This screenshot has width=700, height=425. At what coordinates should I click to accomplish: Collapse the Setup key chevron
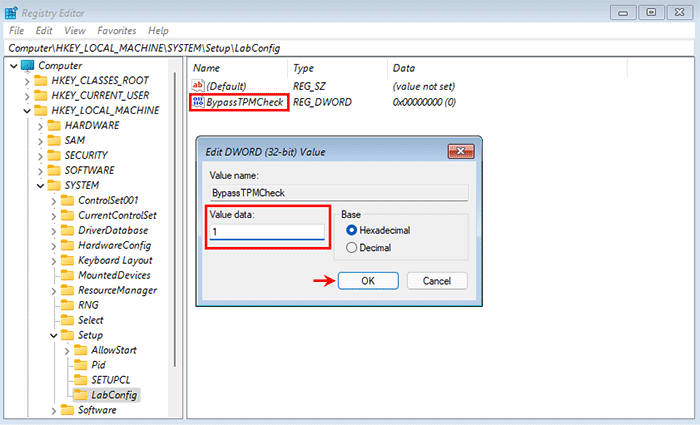coord(54,336)
